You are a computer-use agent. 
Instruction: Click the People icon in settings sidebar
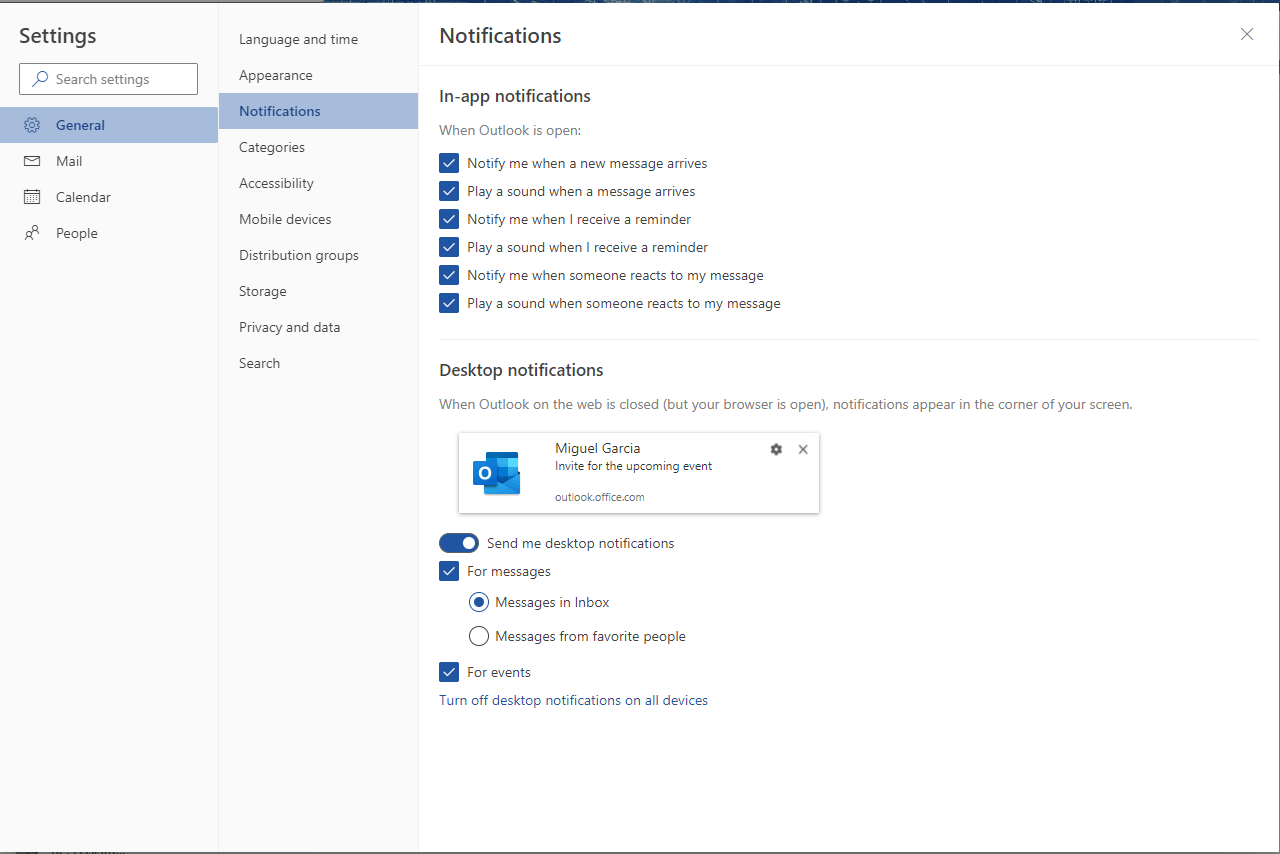(x=31, y=232)
